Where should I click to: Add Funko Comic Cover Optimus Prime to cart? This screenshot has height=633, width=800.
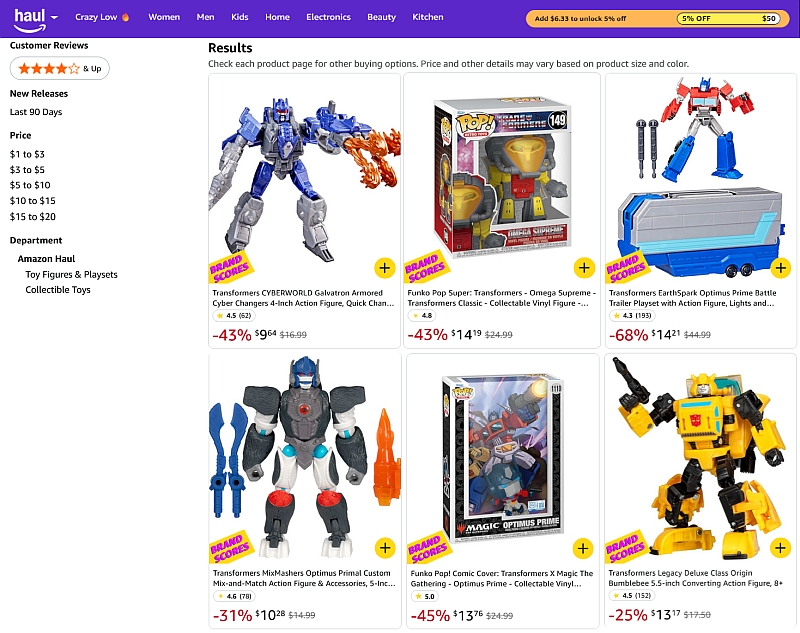(x=583, y=548)
